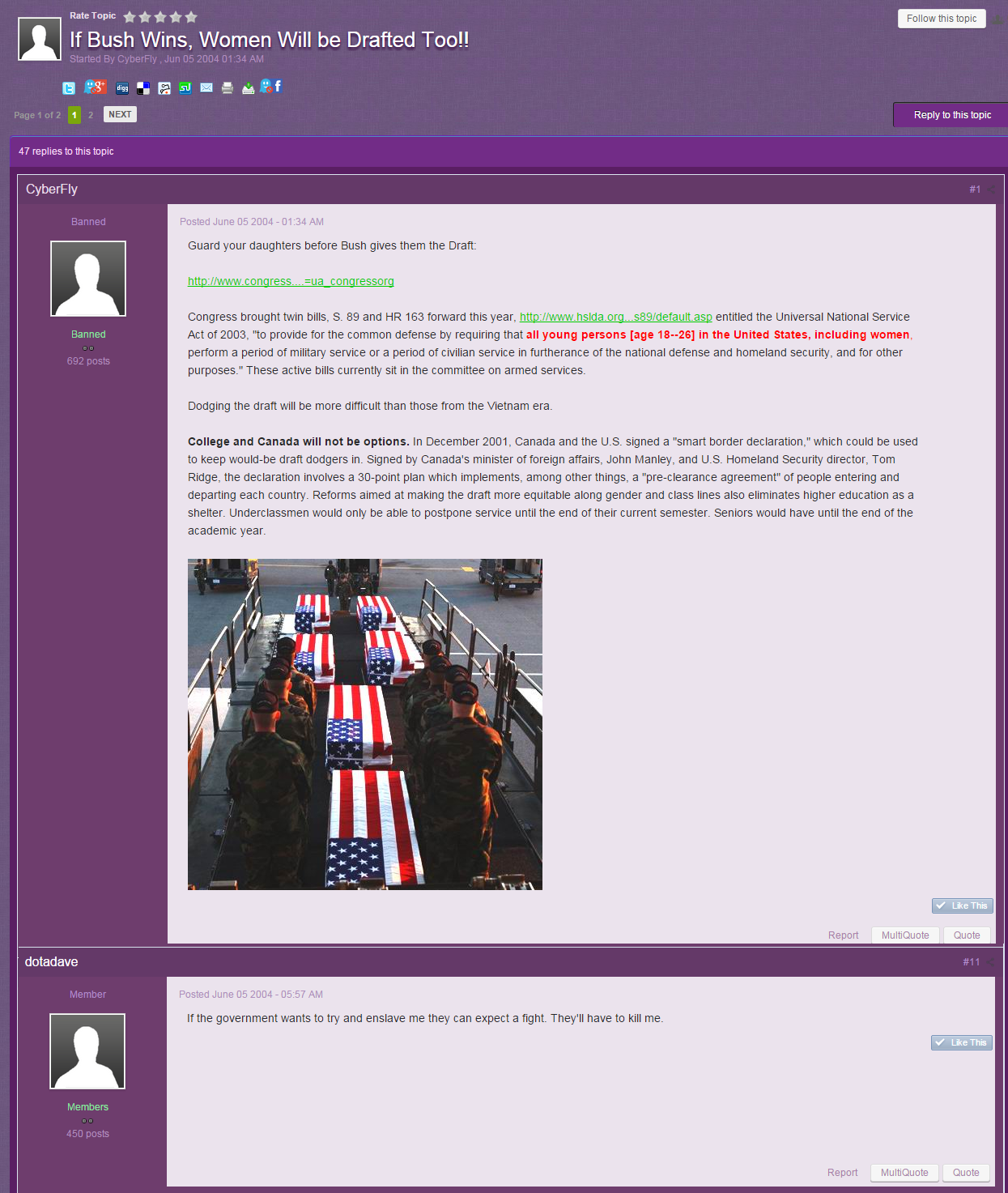
Task: Open the hslda.org s89 link
Action: click(x=615, y=317)
